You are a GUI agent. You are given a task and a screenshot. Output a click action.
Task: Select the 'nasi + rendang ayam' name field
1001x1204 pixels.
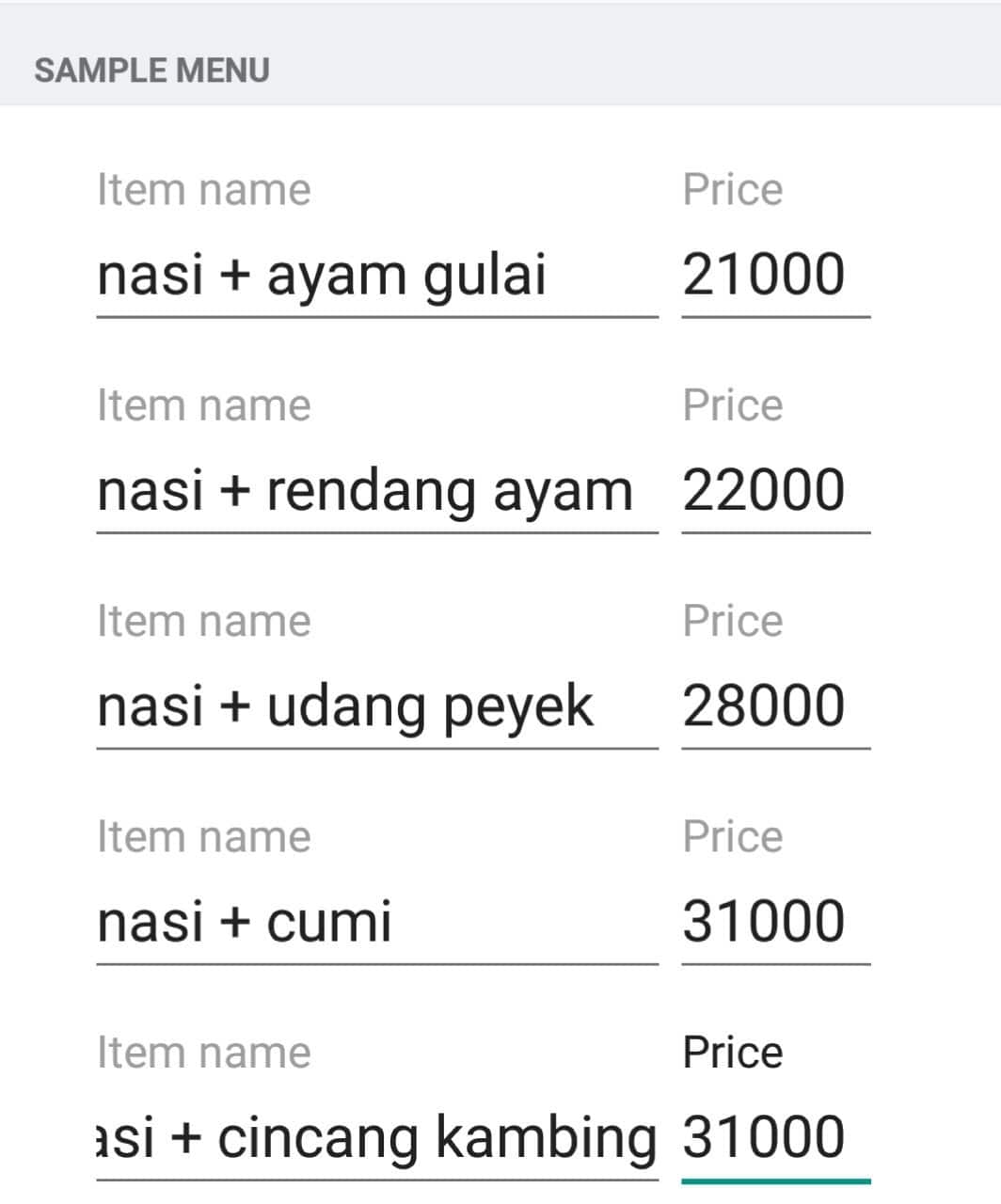tap(376, 491)
